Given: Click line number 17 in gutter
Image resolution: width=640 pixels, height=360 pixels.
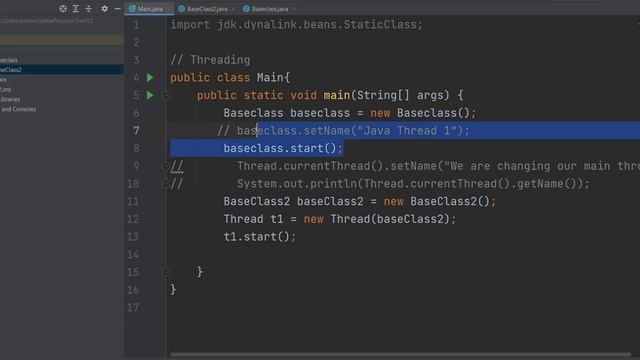Looking at the screenshot, I should (x=133, y=307).
